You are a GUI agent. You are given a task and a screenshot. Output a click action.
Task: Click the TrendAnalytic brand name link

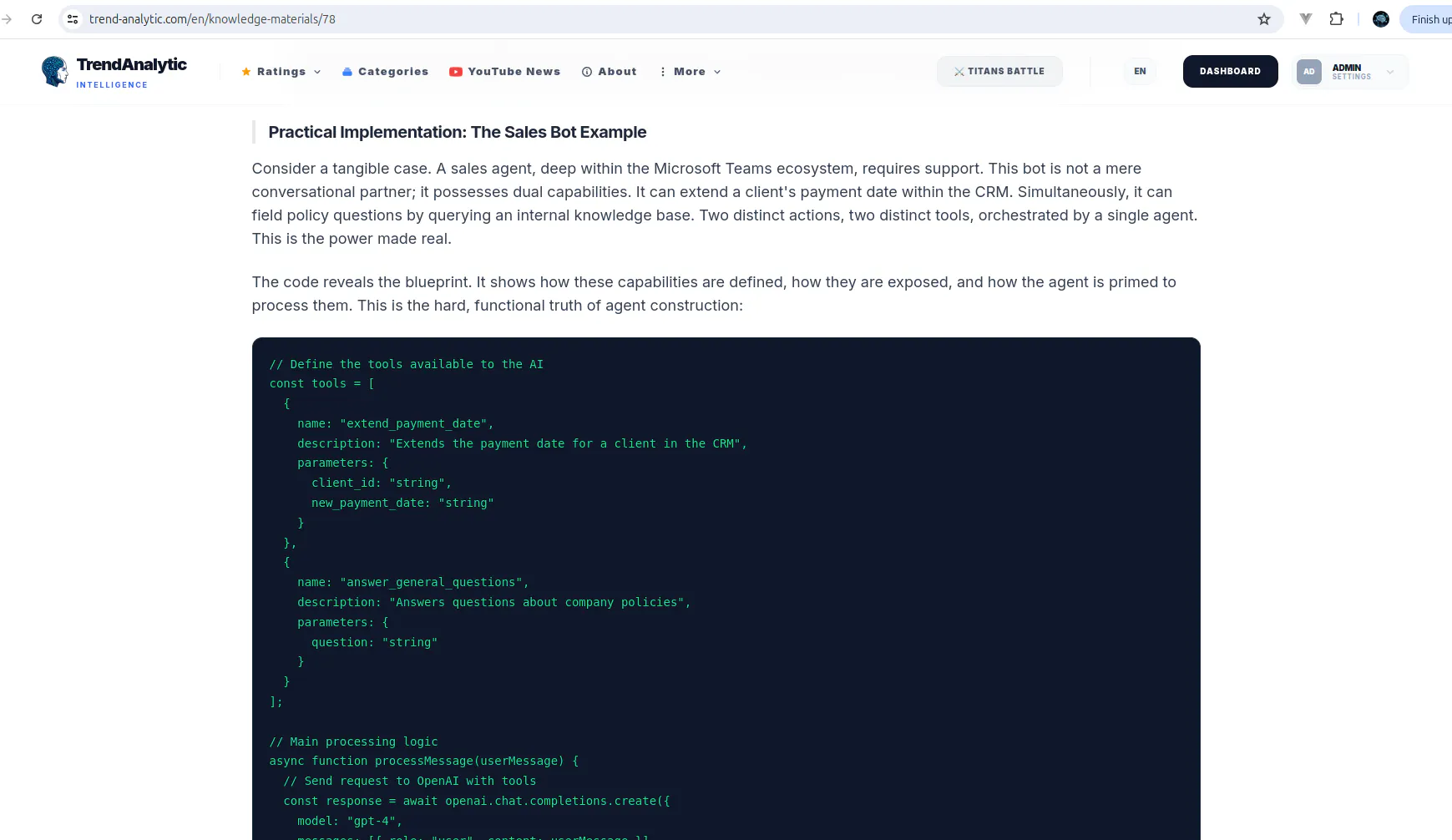tap(131, 64)
